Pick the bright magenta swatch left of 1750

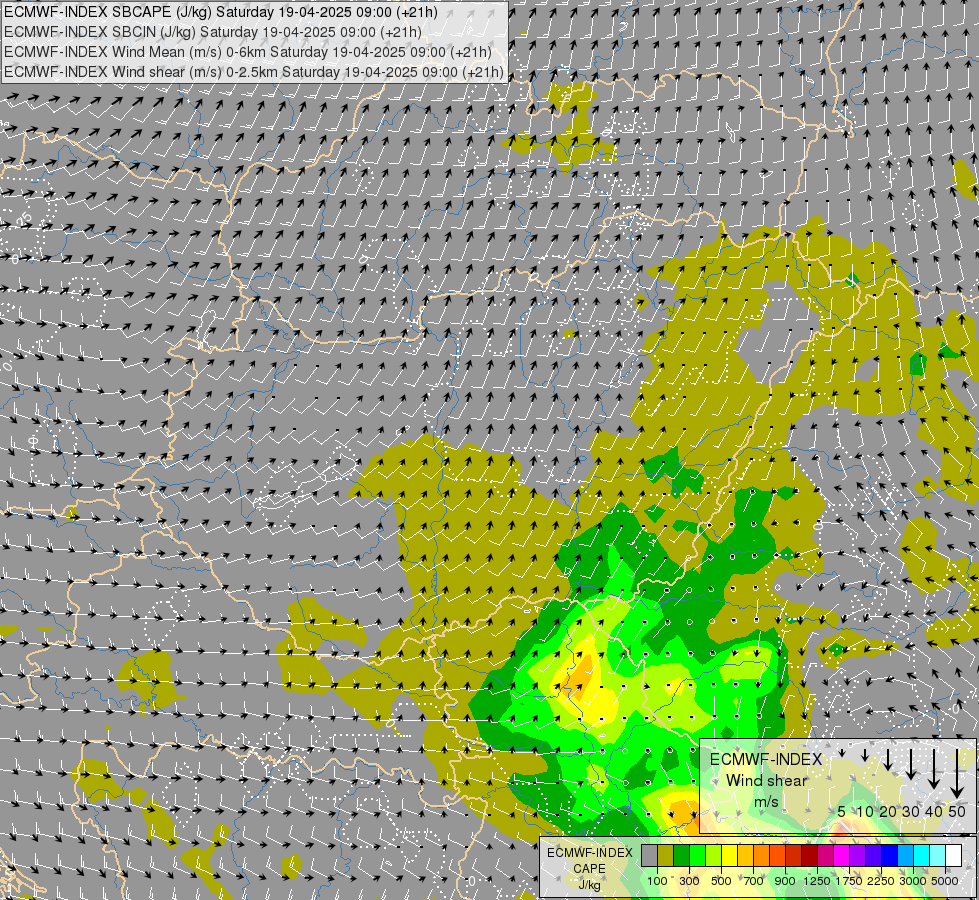pos(842,856)
